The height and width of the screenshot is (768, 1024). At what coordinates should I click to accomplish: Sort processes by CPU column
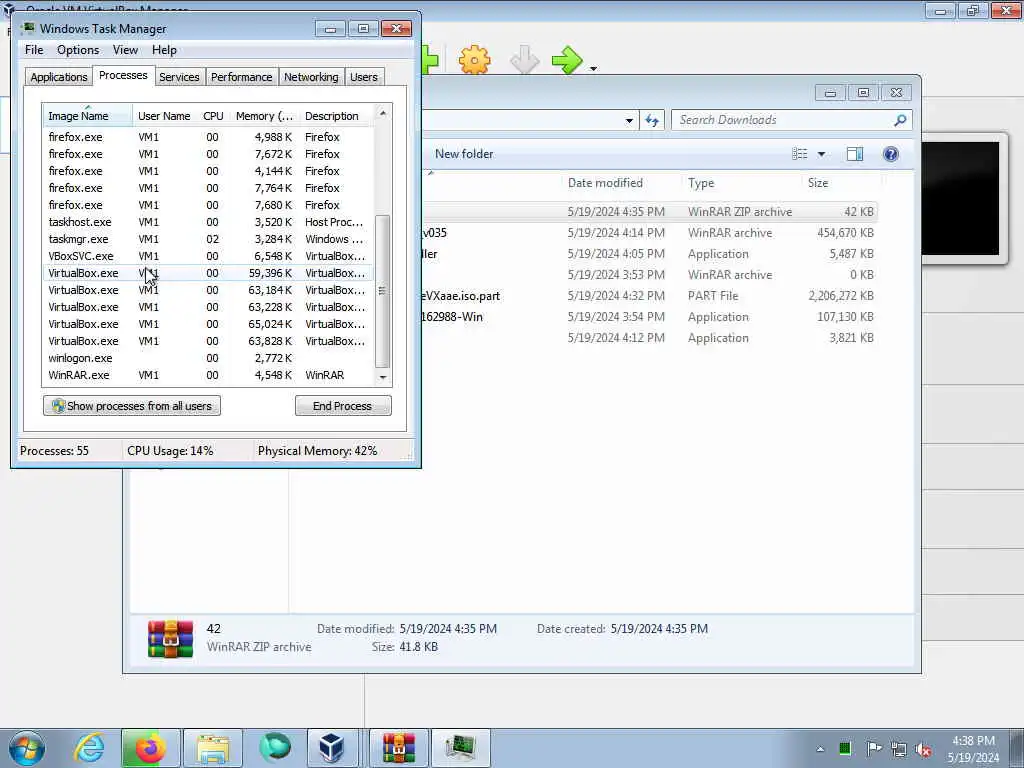213,116
